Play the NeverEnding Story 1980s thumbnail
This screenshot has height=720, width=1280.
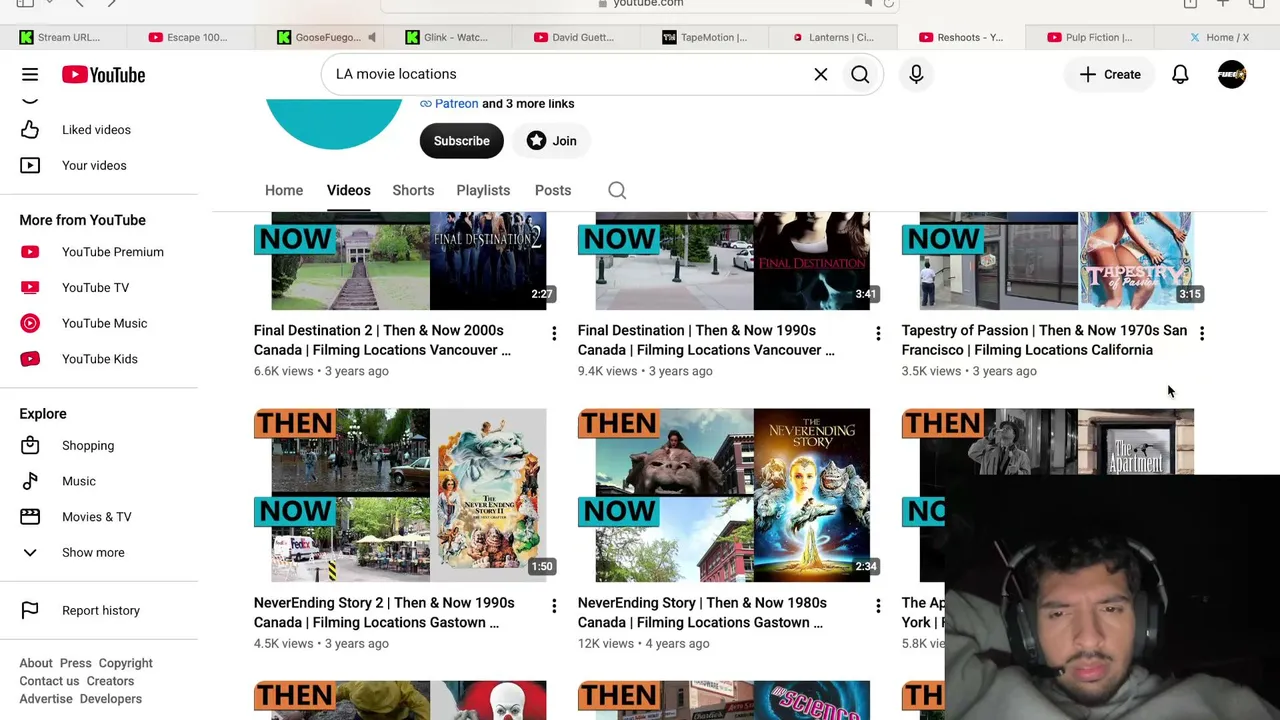pos(724,495)
